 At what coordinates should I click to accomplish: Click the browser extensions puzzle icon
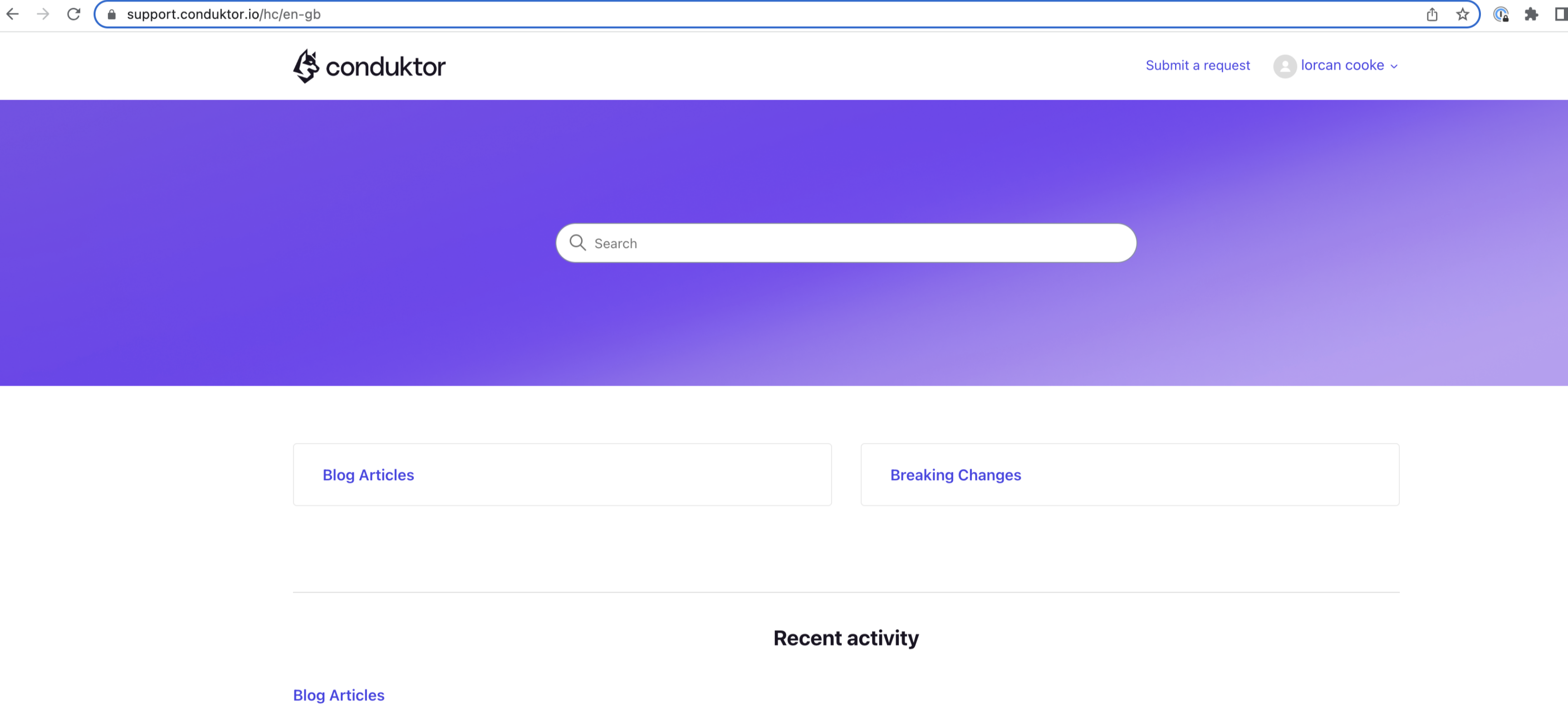click(1532, 14)
